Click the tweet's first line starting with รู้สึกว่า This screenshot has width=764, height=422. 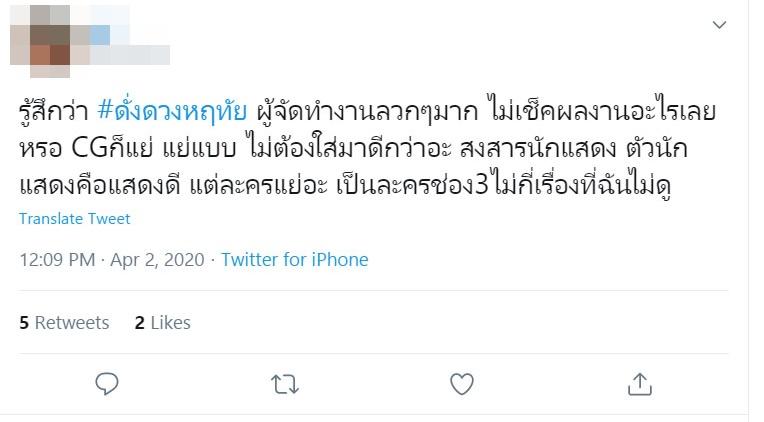click(367, 111)
